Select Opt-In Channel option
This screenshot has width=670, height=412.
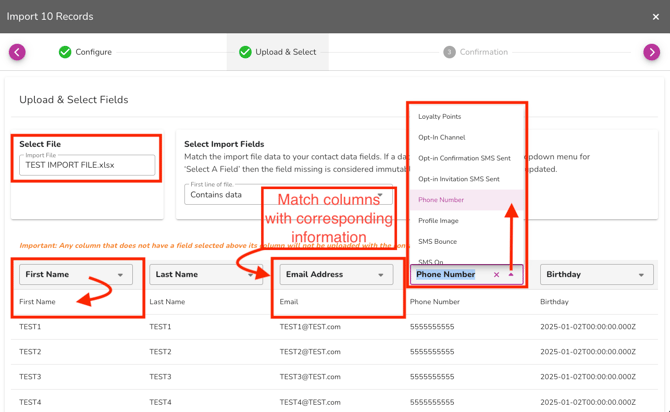pyautogui.click(x=442, y=138)
